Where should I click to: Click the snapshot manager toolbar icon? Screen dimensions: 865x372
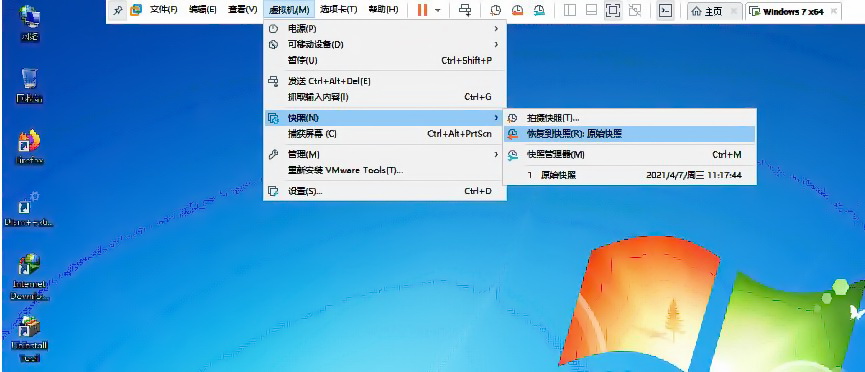coord(539,10)
